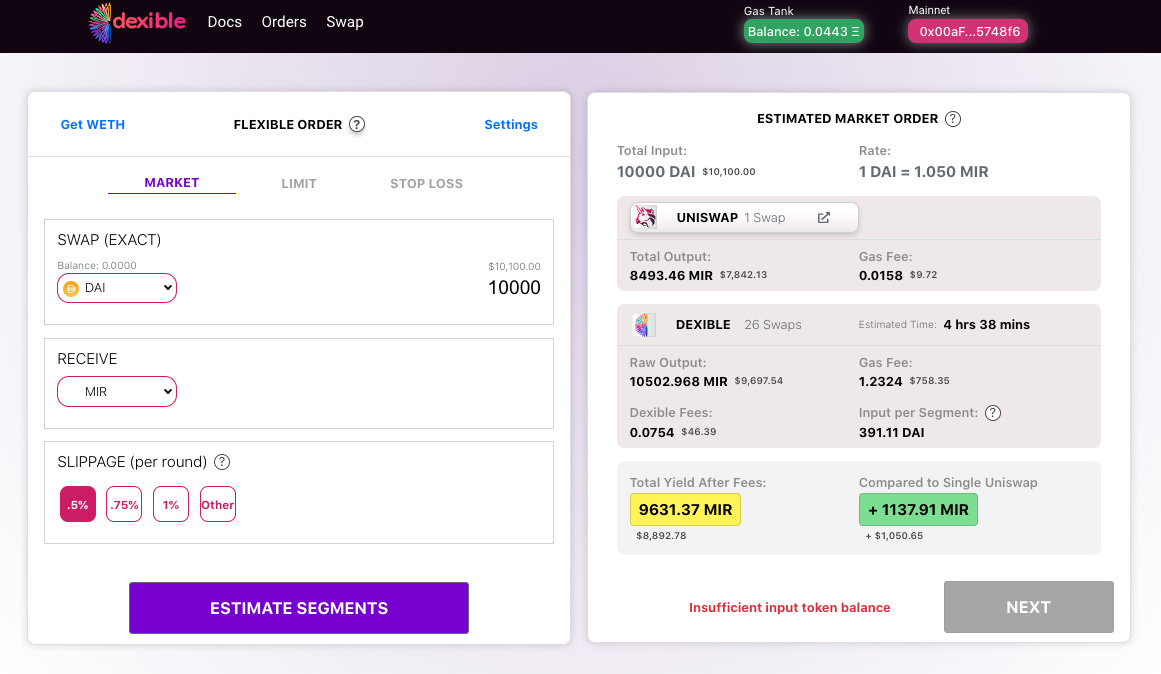Click the '4 hrs 38 mins' estimated time

coord(986,324)
